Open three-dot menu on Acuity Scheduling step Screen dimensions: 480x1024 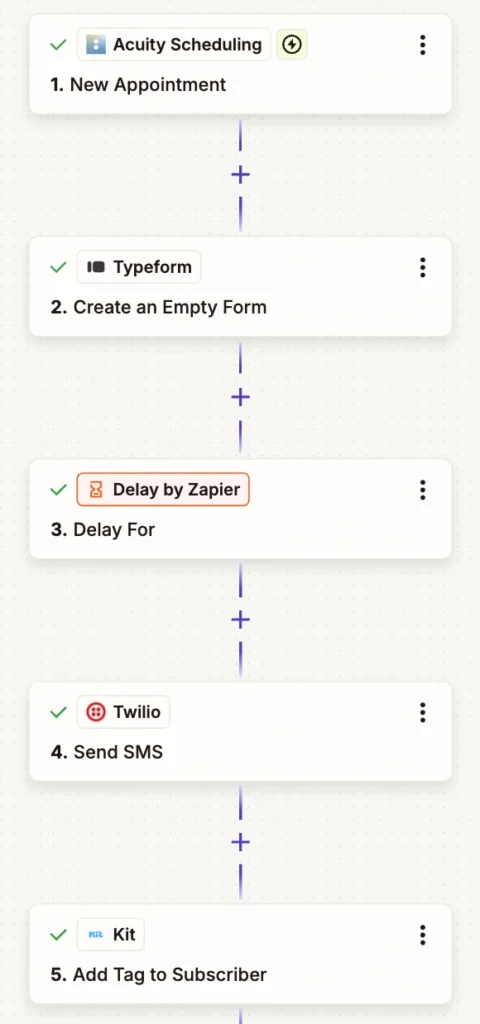point(423,45)
